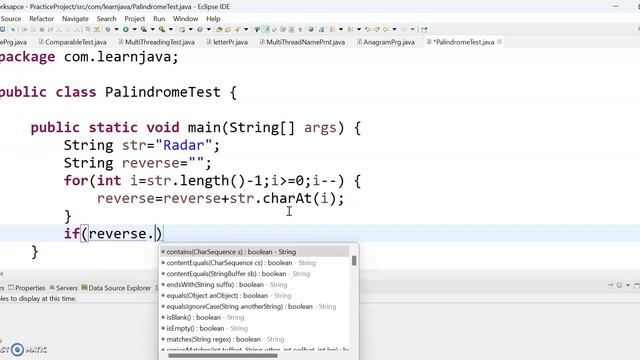The width and height of the screenshot is (640, 360).
Task: Open the Navigate menu
Action: [75, 19]
